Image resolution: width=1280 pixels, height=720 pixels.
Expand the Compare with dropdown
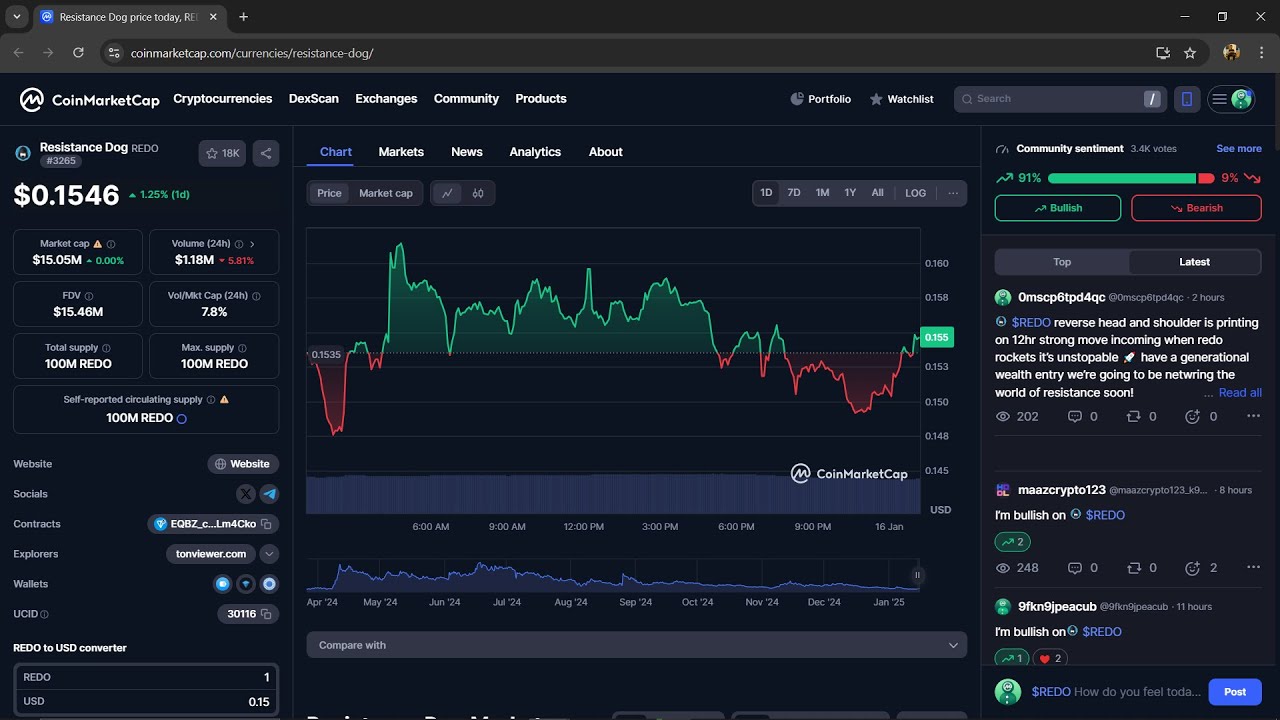(636, 645)
